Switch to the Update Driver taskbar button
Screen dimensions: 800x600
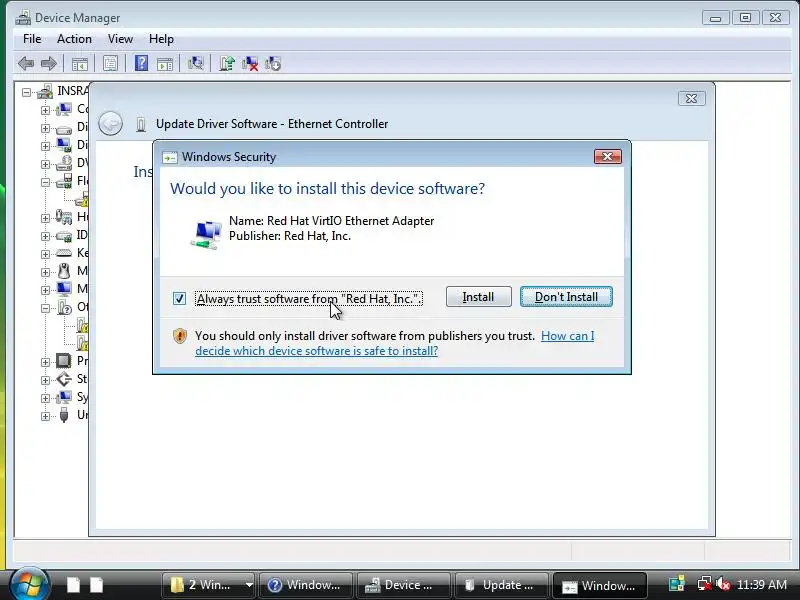pyautogui.click(x=501, y=585)
